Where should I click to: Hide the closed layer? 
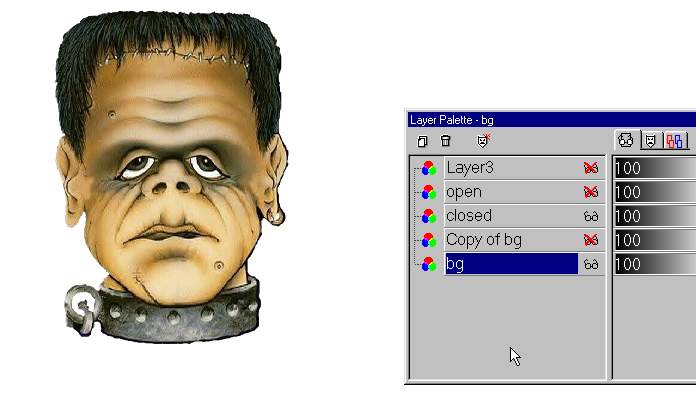pos(591,216)
